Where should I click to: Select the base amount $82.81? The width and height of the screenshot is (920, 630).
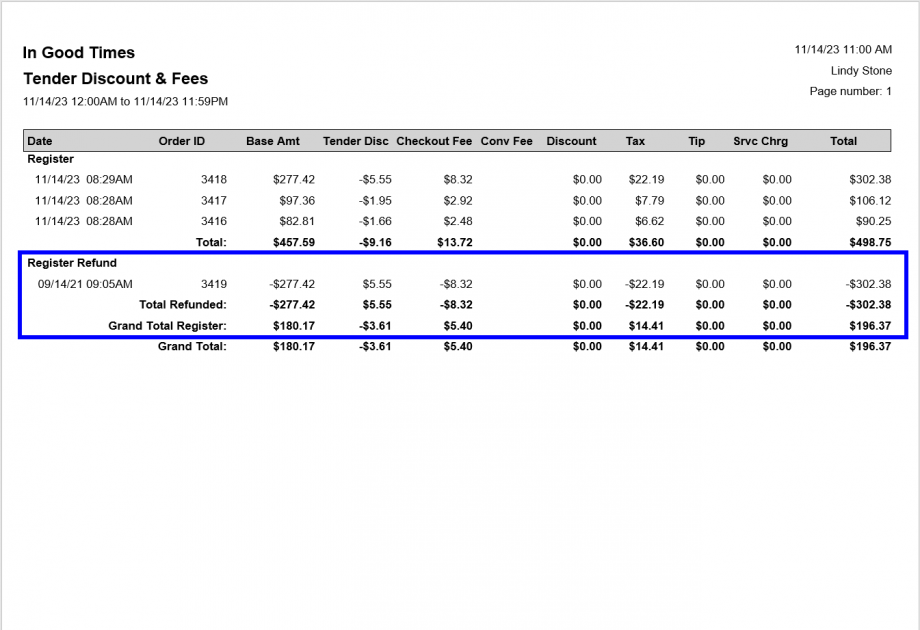(297, 221)
